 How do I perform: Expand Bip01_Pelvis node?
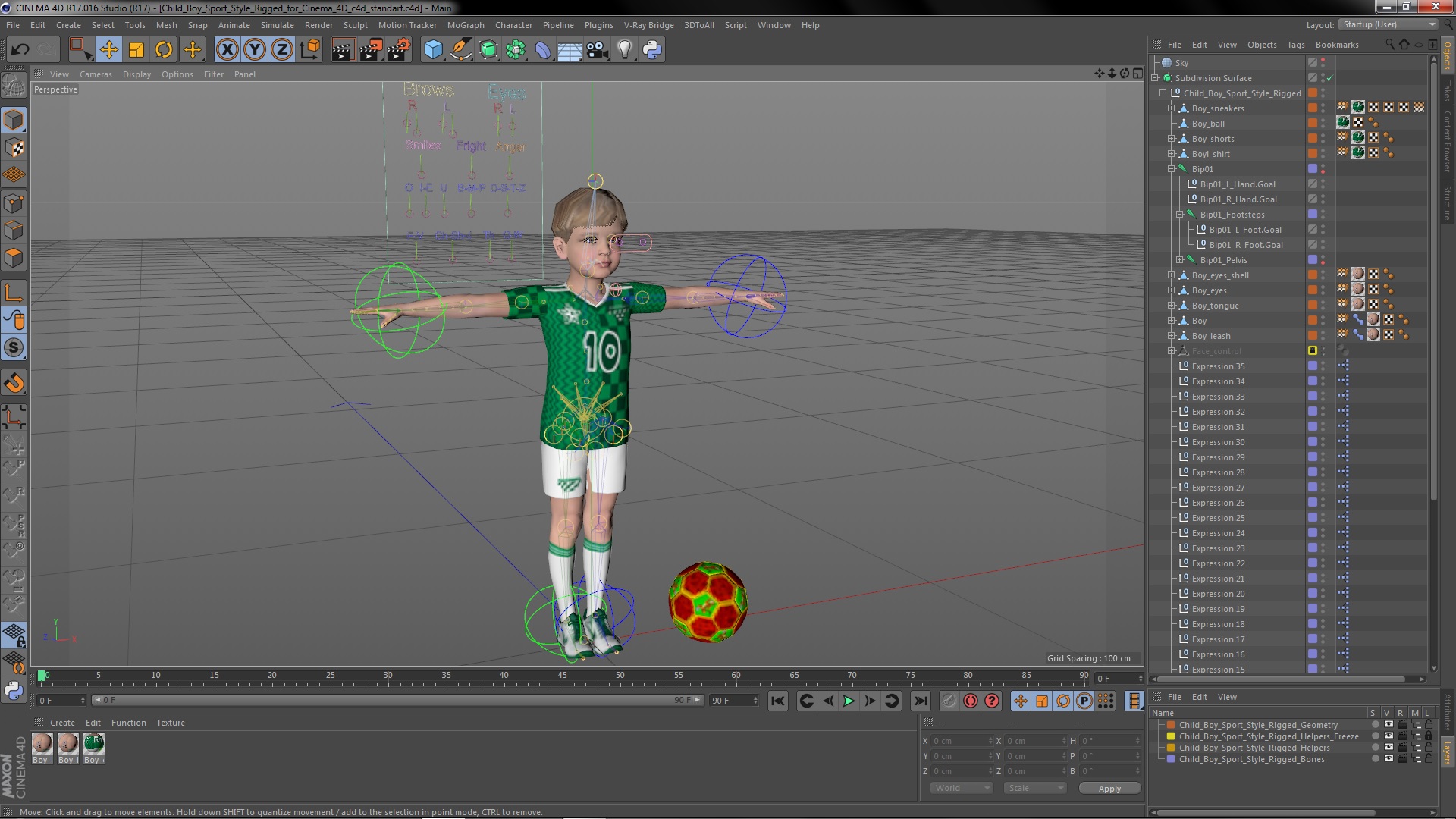click(1180, 260)
